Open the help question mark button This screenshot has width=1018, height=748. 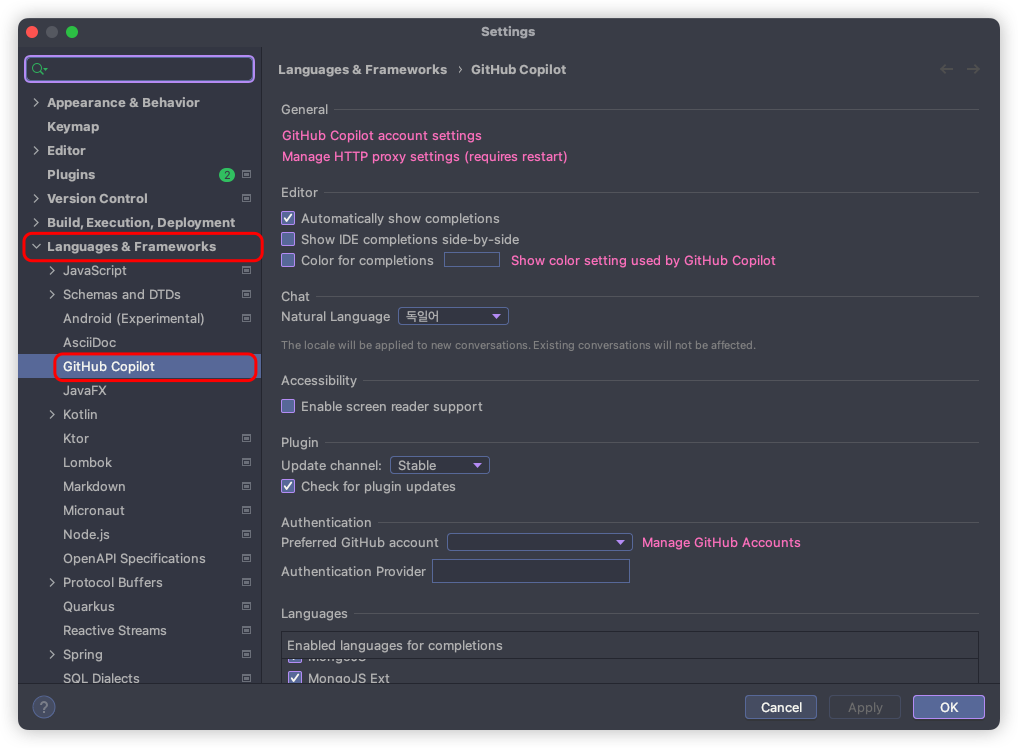coord(44,707)
